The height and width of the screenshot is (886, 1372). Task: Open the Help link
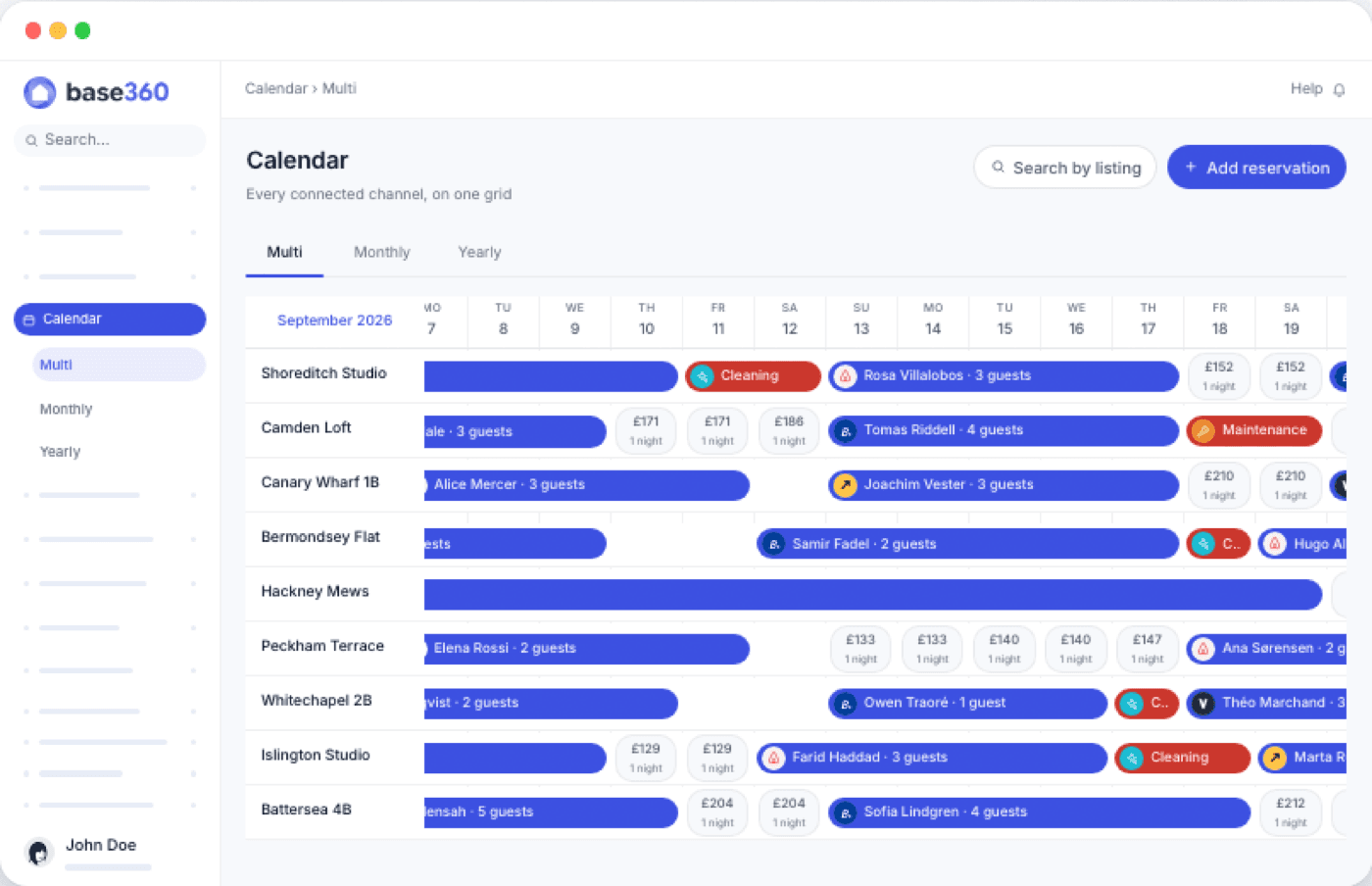(x=1306, y=89)
